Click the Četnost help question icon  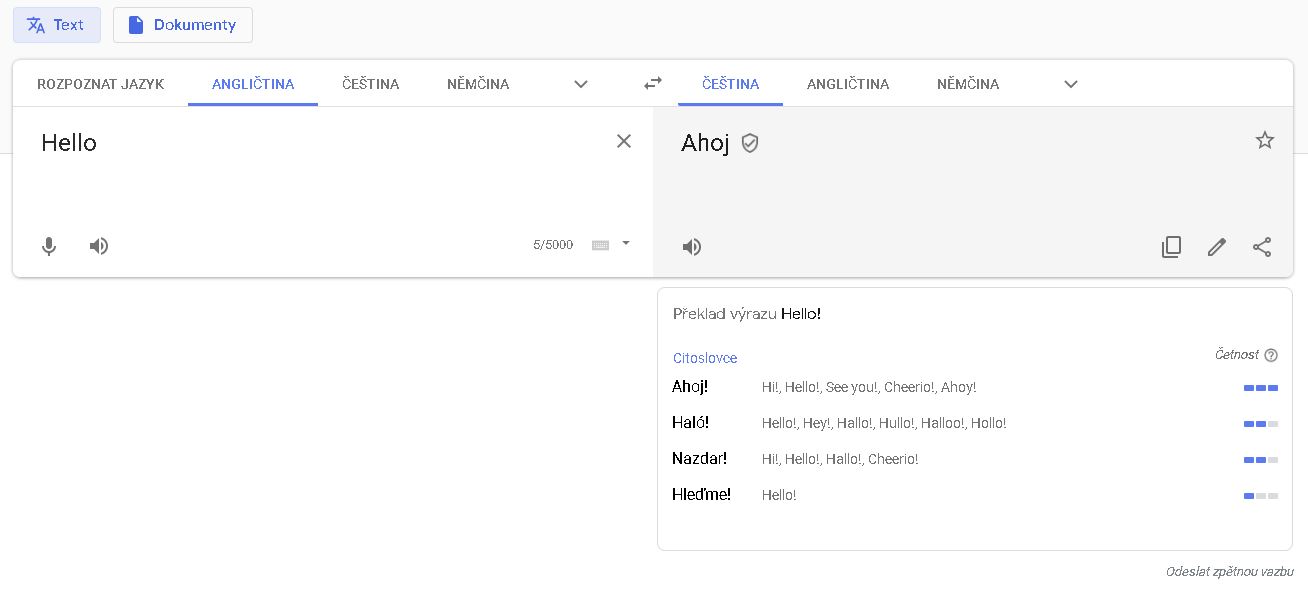(x=1271, y=355)
